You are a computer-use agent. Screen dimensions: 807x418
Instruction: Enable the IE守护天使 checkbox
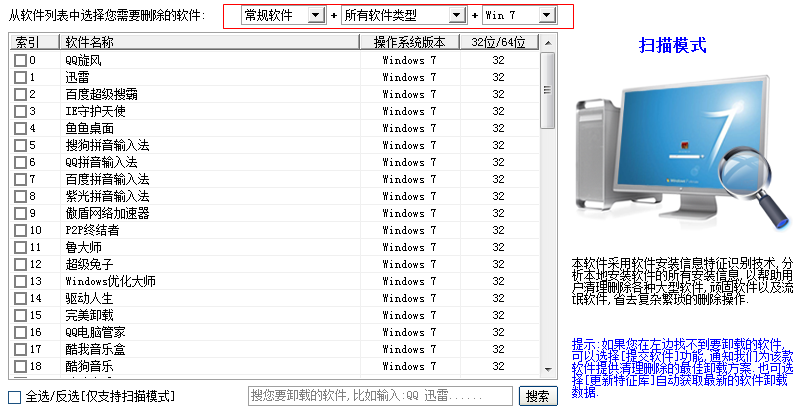20,112
